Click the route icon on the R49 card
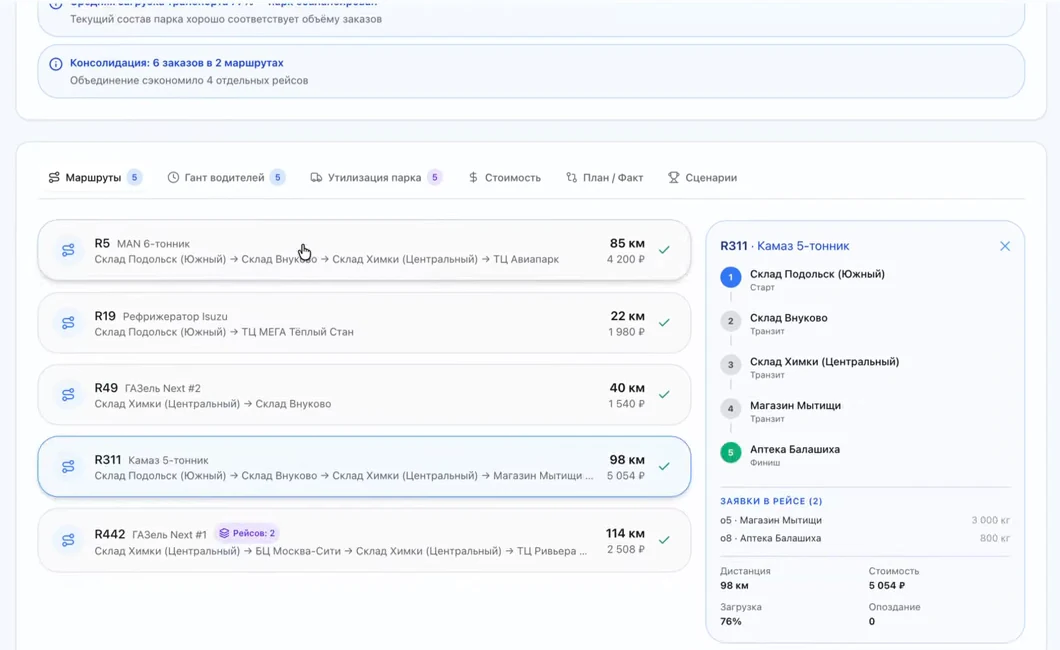Viewport: 1060px width, 650px height. tap(68, 395)
